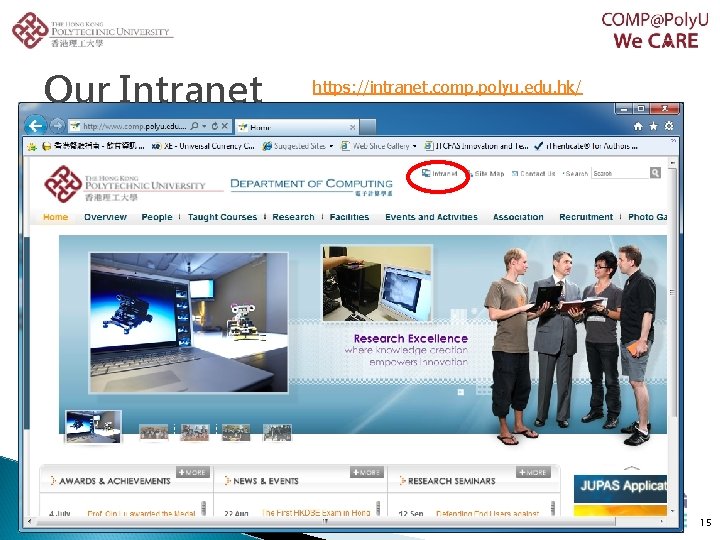Screen dimensions: 720x540
Task: Open the JUPAS Application banner
Action: pos(620,488)
